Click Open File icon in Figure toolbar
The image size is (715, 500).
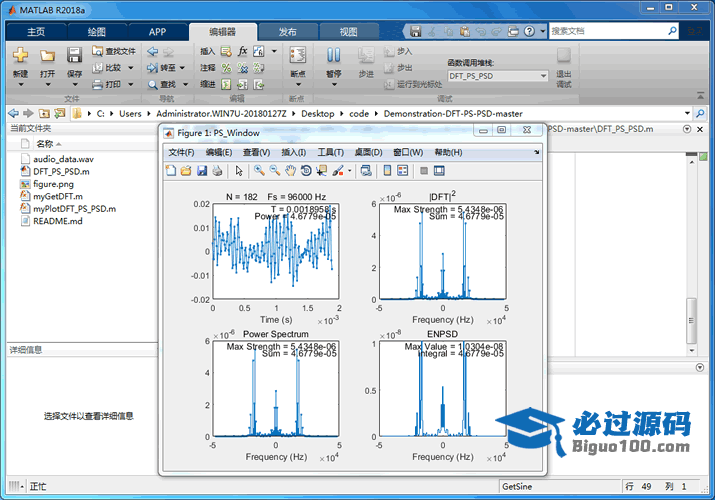(186, 171)
